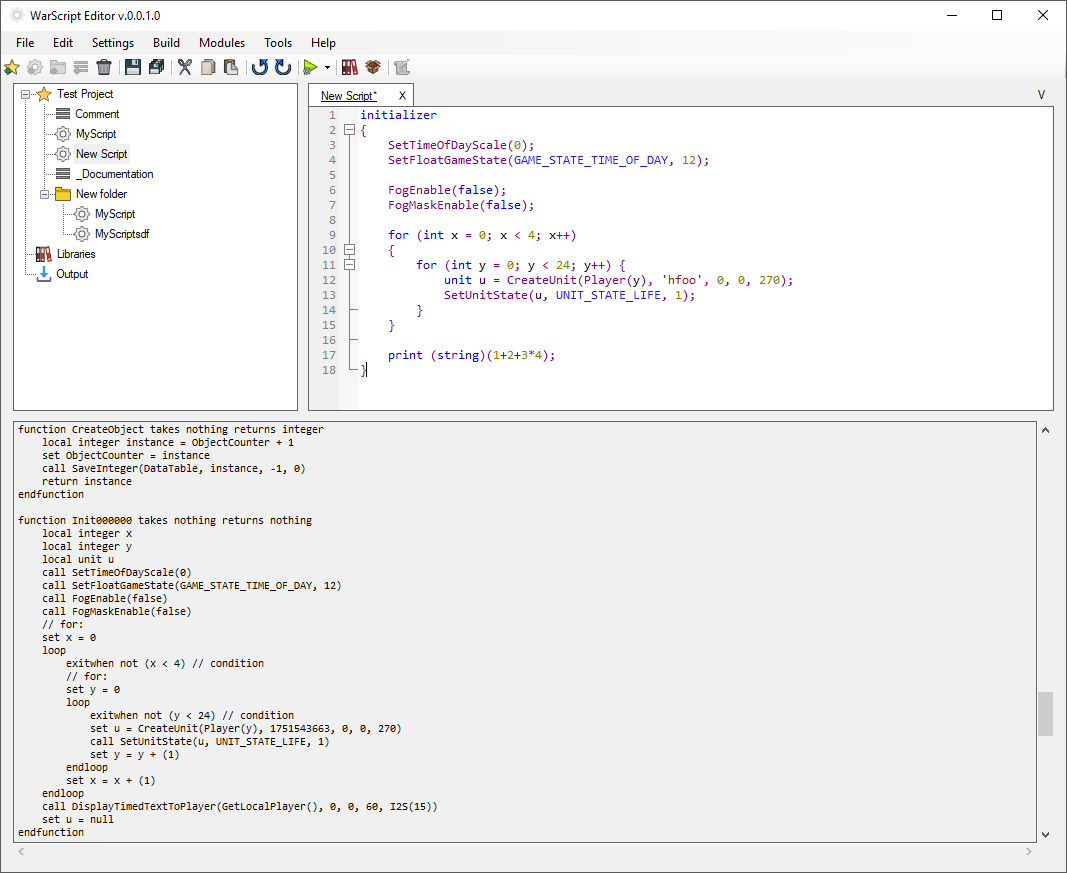Click 'print' on line 17 in editor
This screenshot has width=1067, height=873.
click(x=405, y=355)
